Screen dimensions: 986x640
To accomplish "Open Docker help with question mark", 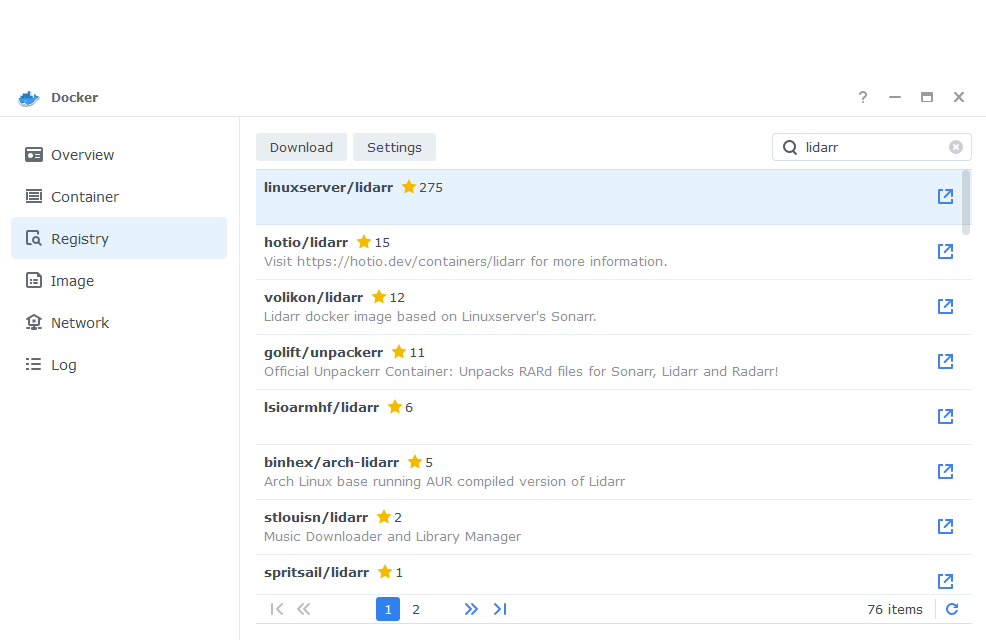I will click(x=863, y=97).
